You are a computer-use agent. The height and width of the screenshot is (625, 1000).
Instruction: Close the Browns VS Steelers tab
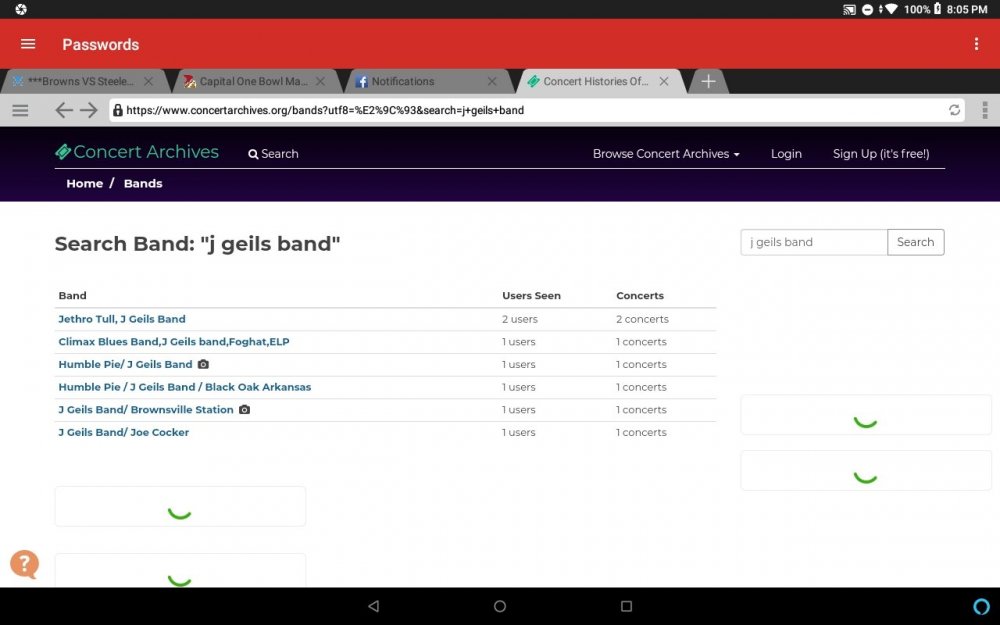click(148, 82)
